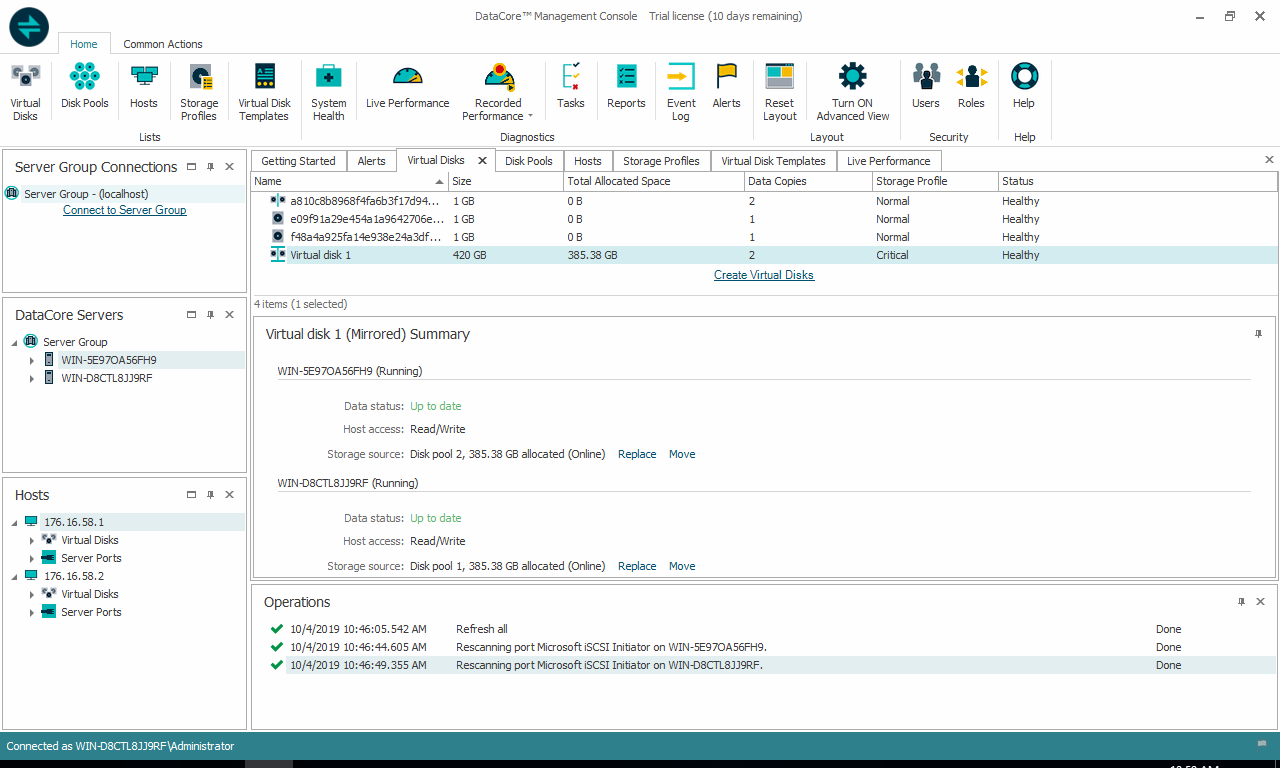1280x768 pixels.
Task: Switch to the Storage Profiles document tab
Action: tap(661, 161)
